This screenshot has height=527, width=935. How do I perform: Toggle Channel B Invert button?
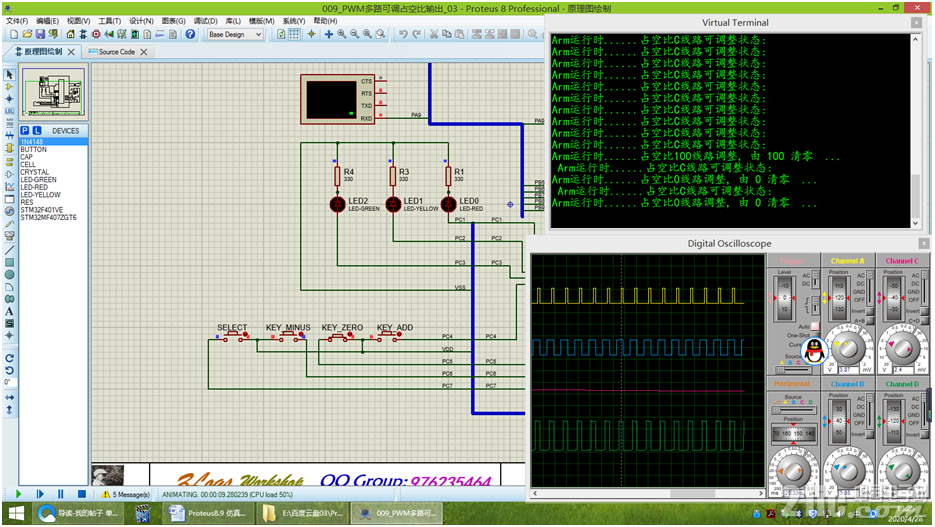[869, 434]
